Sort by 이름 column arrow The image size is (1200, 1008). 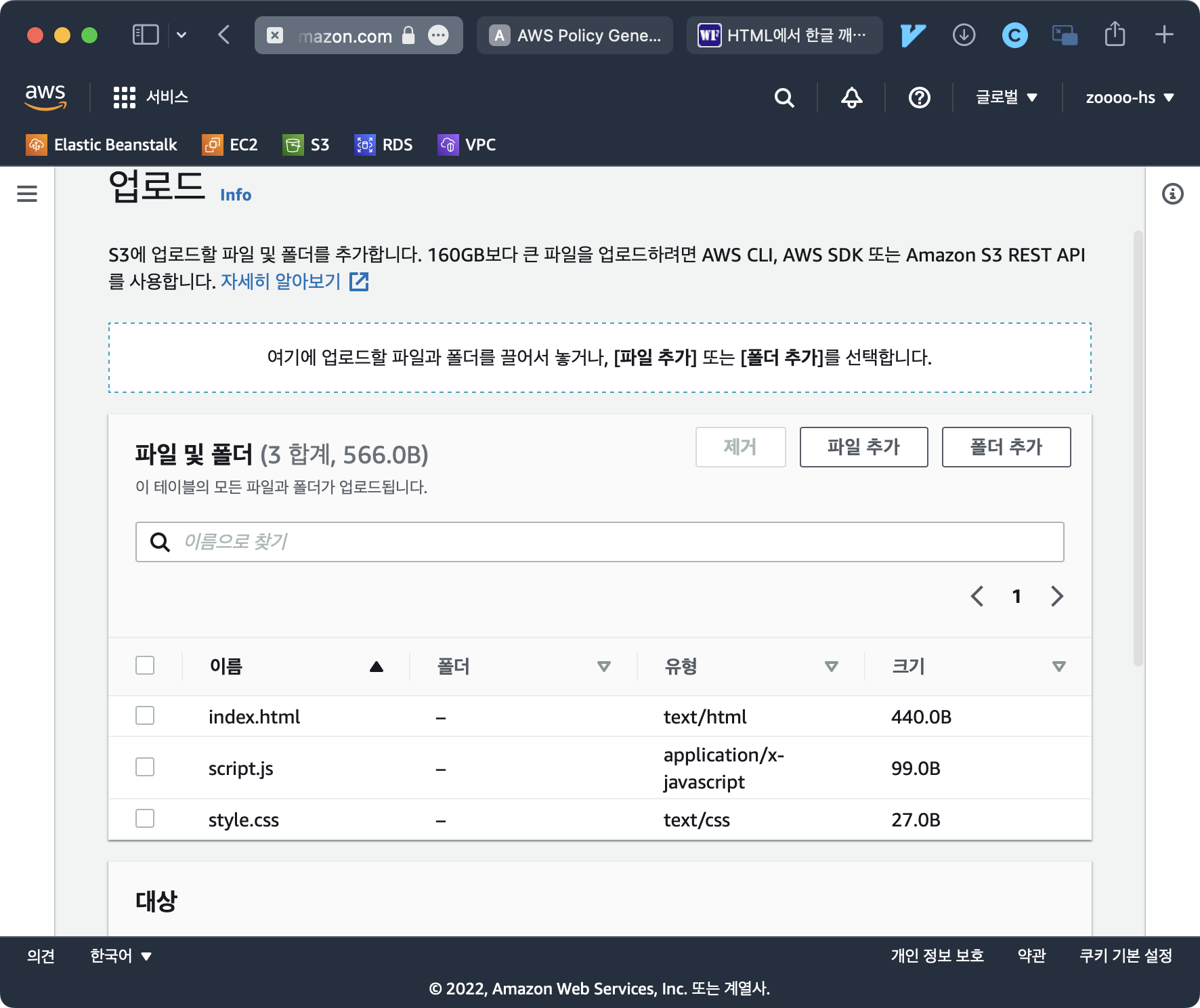[377, 667]
